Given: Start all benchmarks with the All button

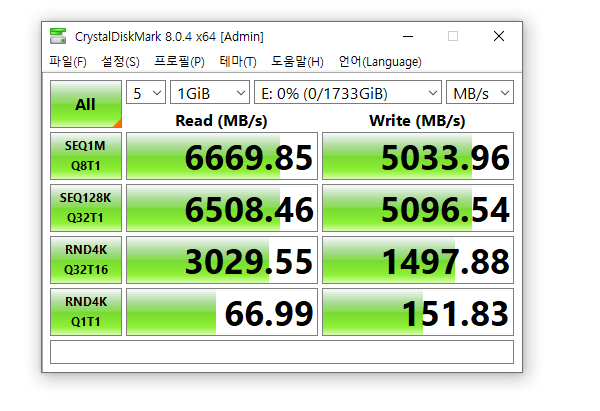Looking at the screenshot, I should (x=86, y=104).
